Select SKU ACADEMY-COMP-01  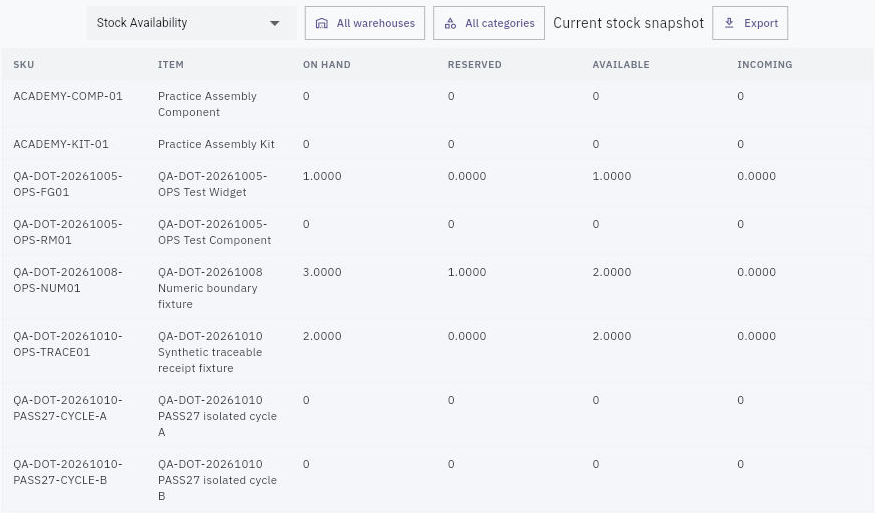pyautogui.click(x=68, y=96)
